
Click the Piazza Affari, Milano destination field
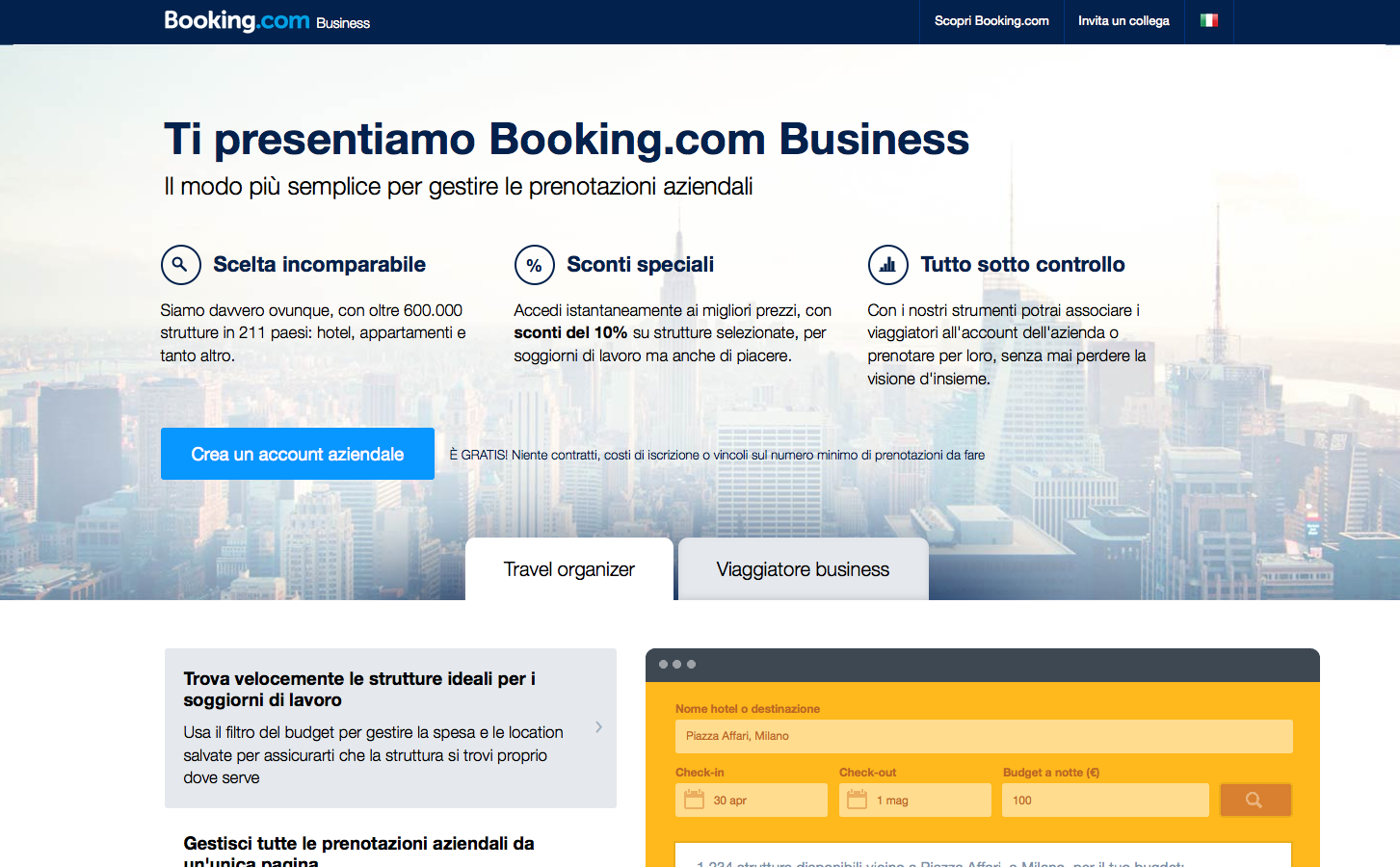984,736
